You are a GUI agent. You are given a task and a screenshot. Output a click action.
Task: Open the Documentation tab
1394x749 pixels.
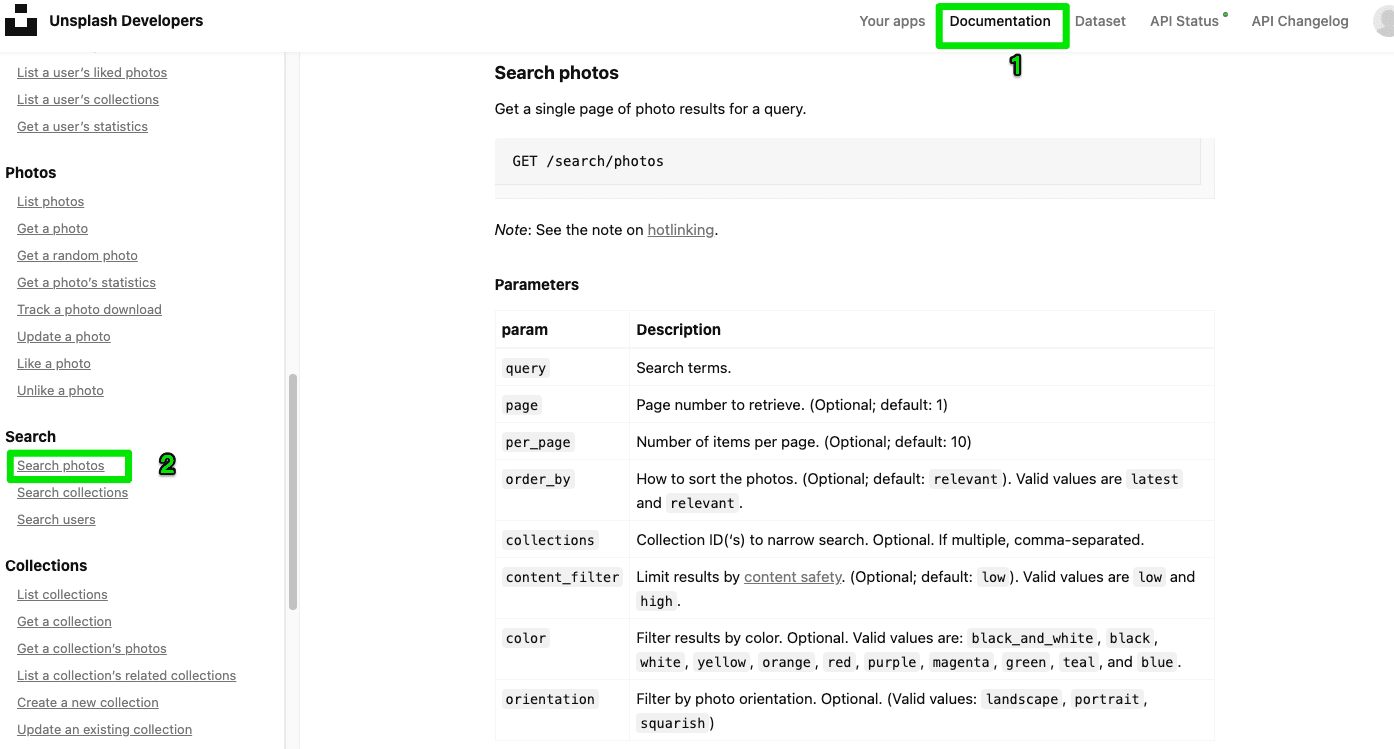[1000, 21]
